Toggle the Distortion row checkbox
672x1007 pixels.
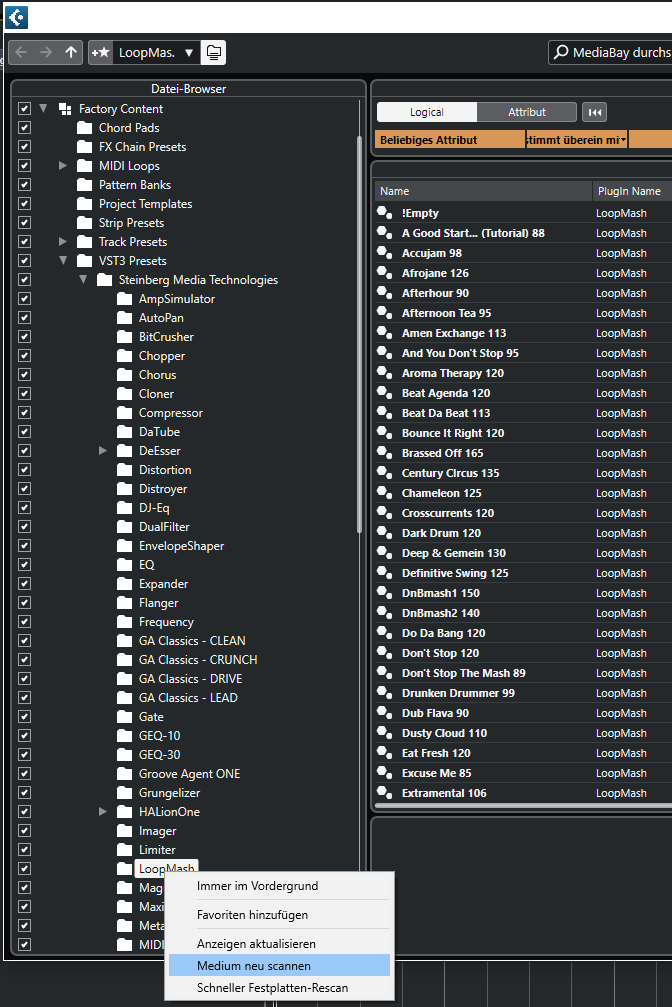coord(24,469)
